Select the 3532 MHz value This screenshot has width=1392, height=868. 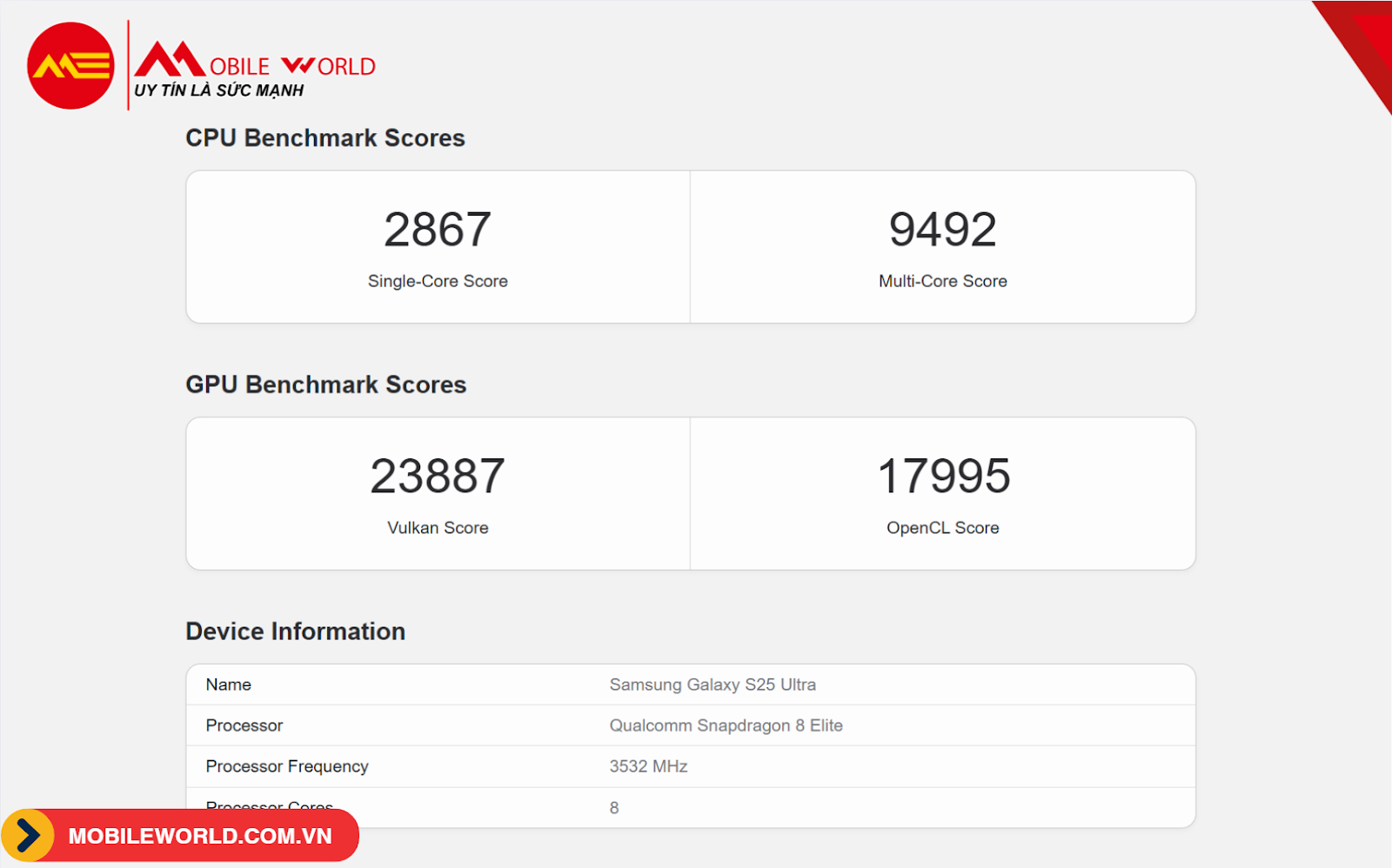[648, 766]
